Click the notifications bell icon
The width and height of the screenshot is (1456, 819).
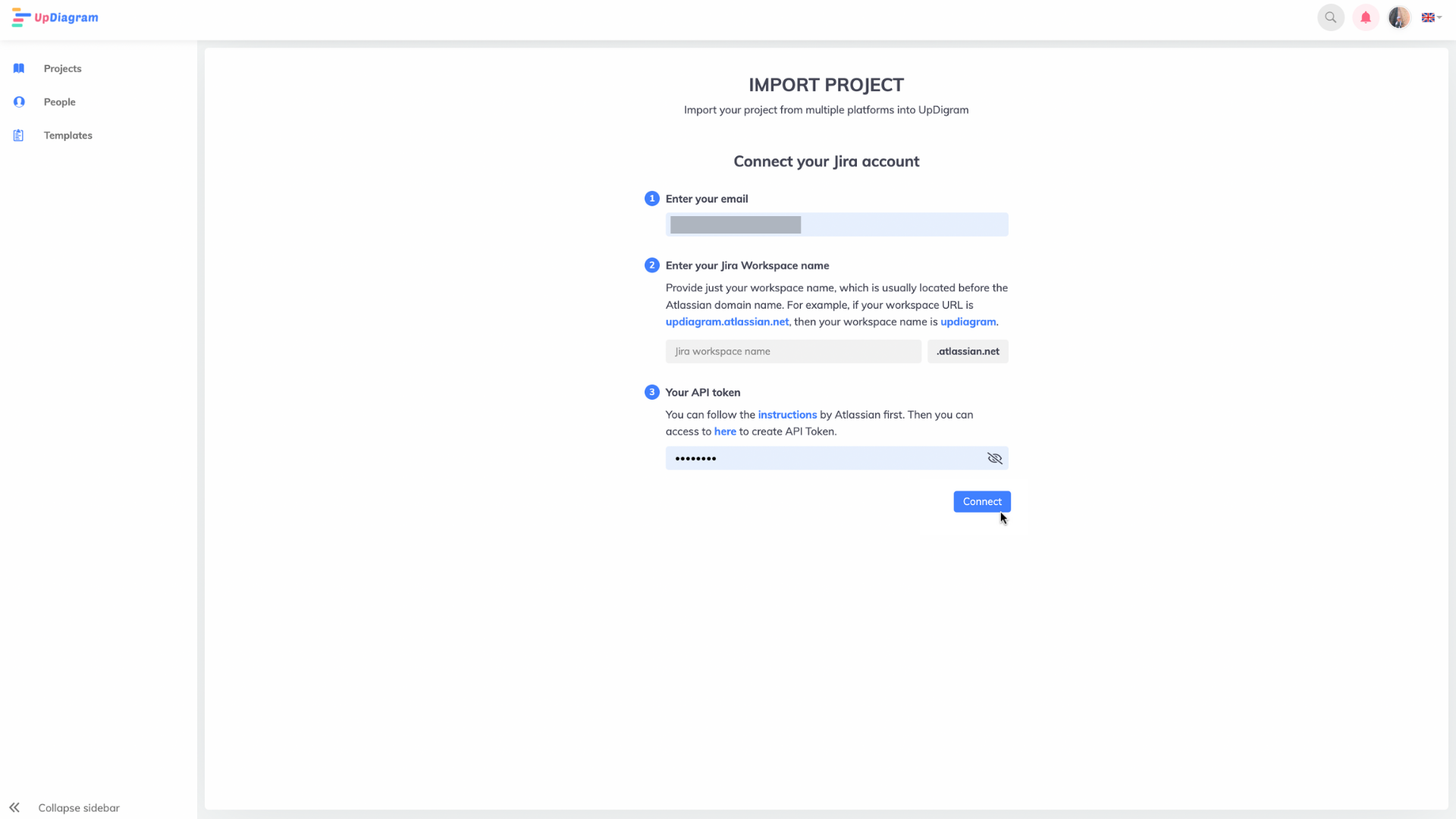tap(1365, 17)
